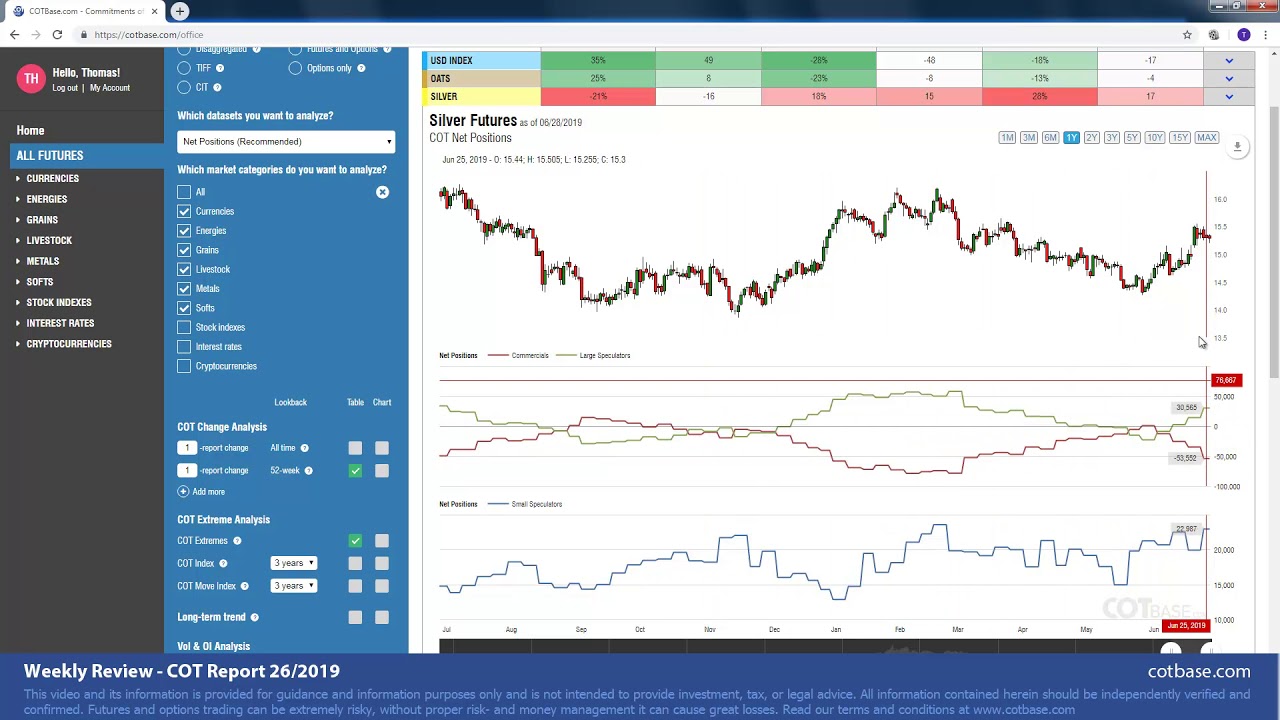The image size is (1280, 720).
Task: Clear market categories with X icon
Action: 382,192
